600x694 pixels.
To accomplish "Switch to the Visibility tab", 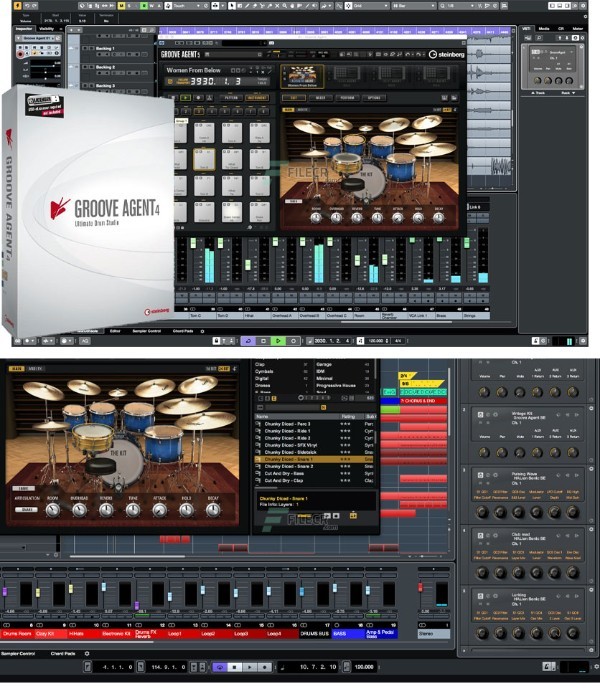I will pos(46,29).
